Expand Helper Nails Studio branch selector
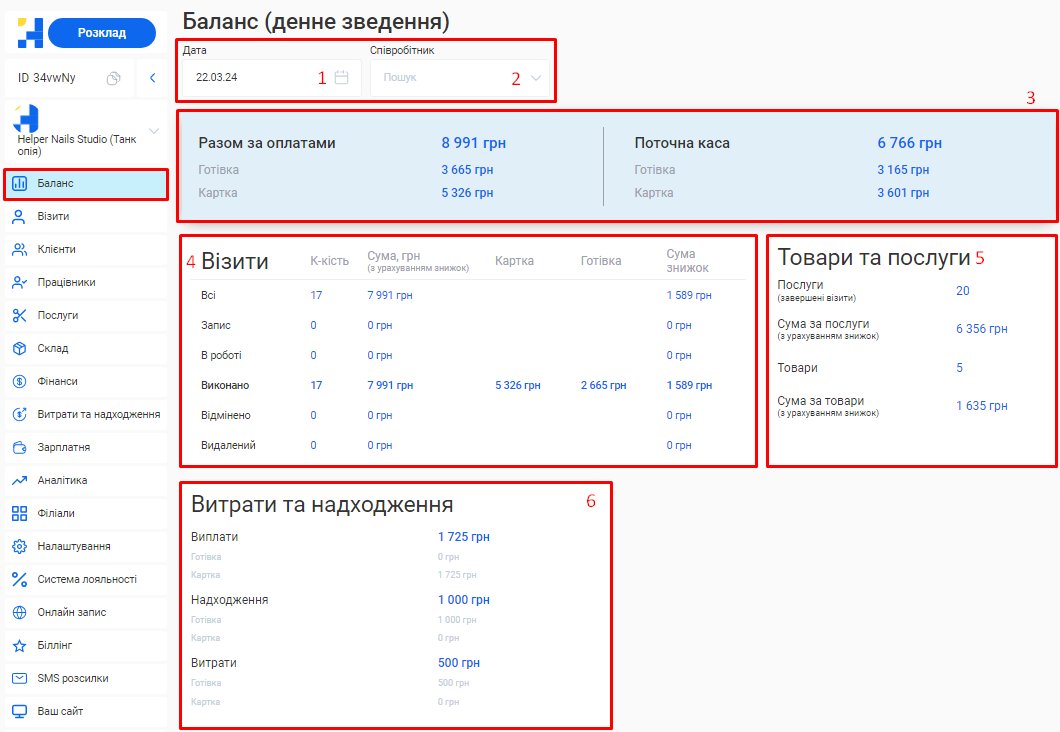Screen dimensions: 1060x732 tap(153, 131)
